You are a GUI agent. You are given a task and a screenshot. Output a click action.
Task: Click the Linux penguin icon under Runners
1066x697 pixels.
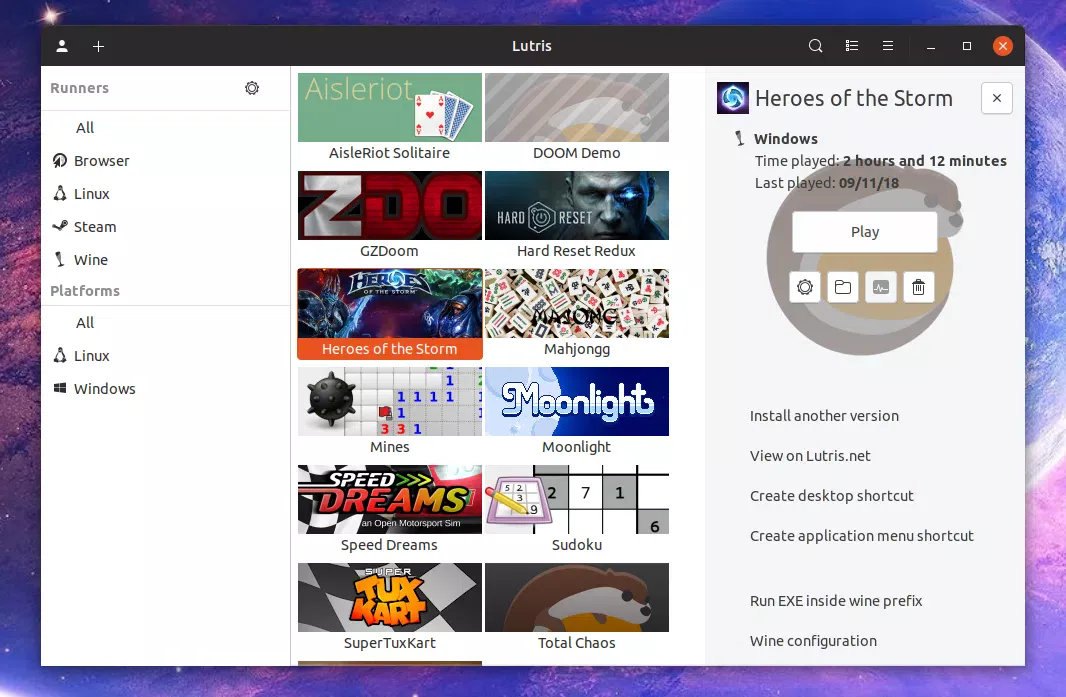[60, 193]
